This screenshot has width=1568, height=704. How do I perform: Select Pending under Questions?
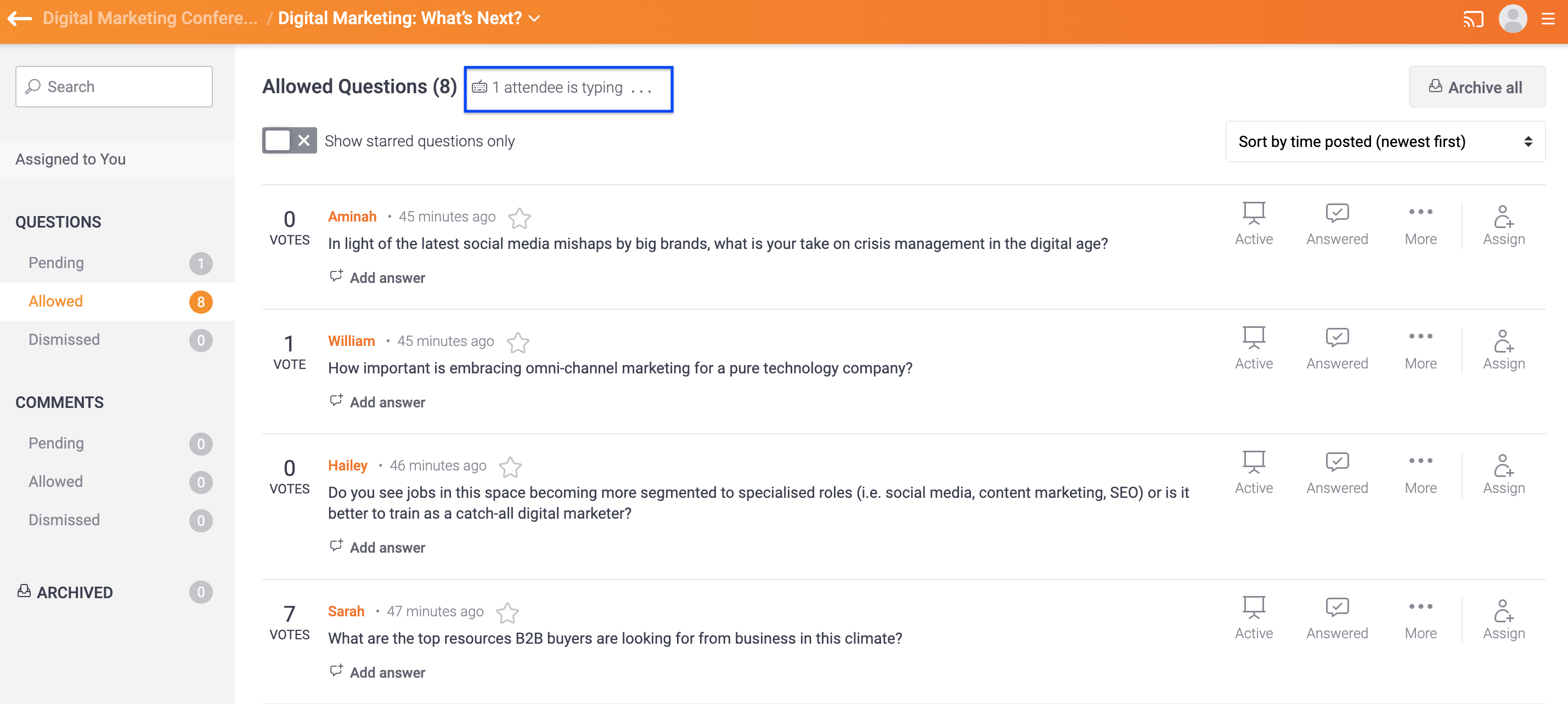(56, 263)
